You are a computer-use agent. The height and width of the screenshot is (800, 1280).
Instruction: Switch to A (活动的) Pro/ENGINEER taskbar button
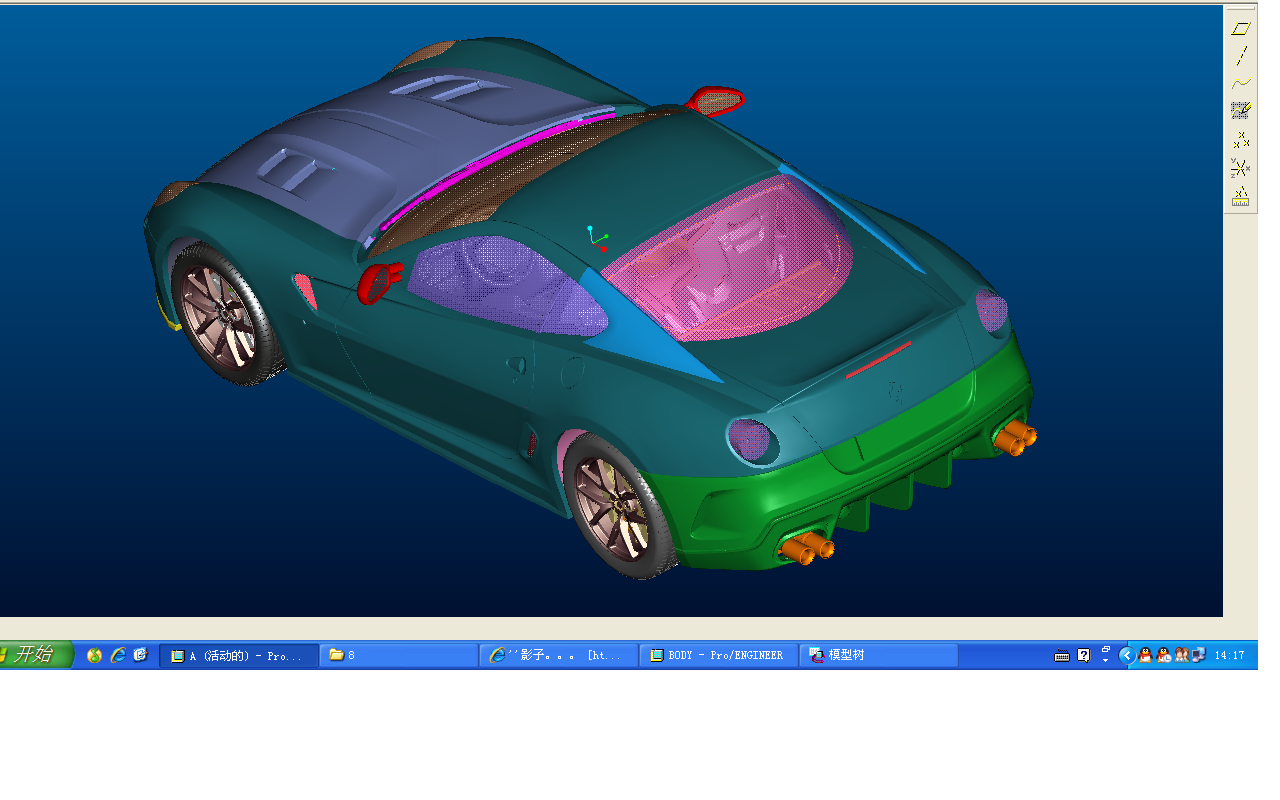pos(238,656)
